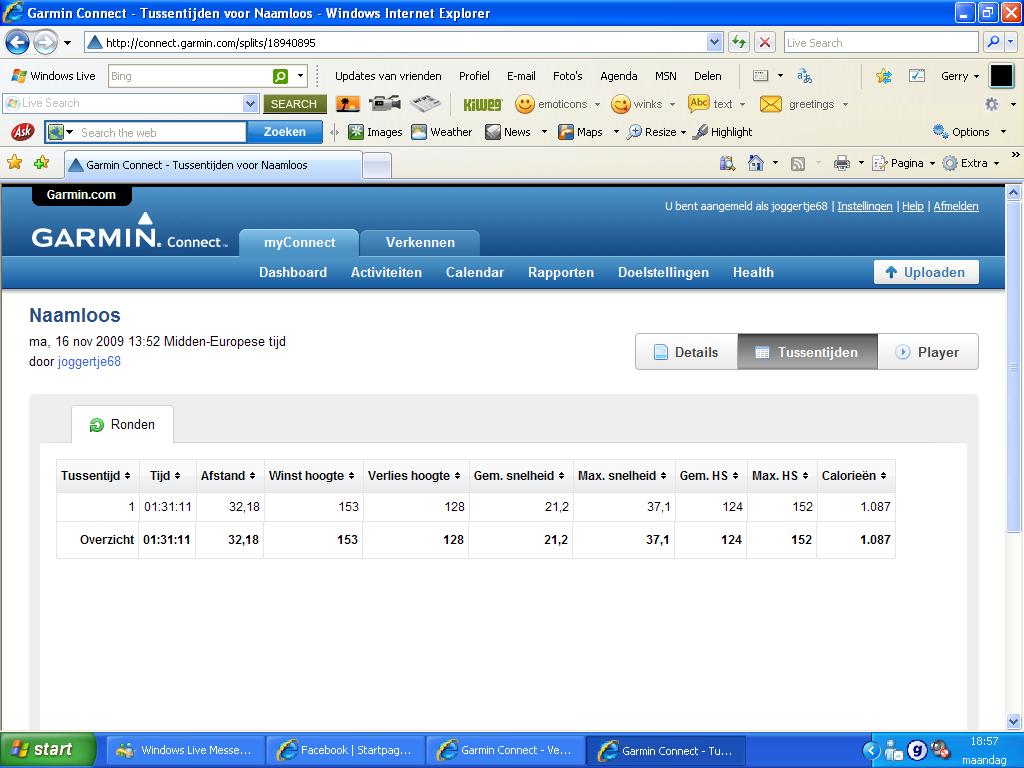Click the palm tree photo icon
Image resolution: width=1024 pixels, height=768 pixels.
coord(347,104)
